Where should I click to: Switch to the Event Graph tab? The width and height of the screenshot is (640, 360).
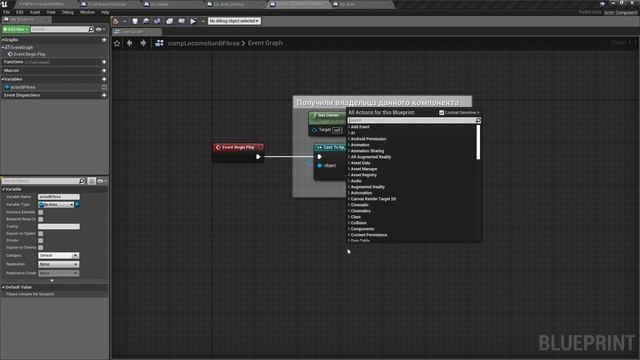(137, 31)
